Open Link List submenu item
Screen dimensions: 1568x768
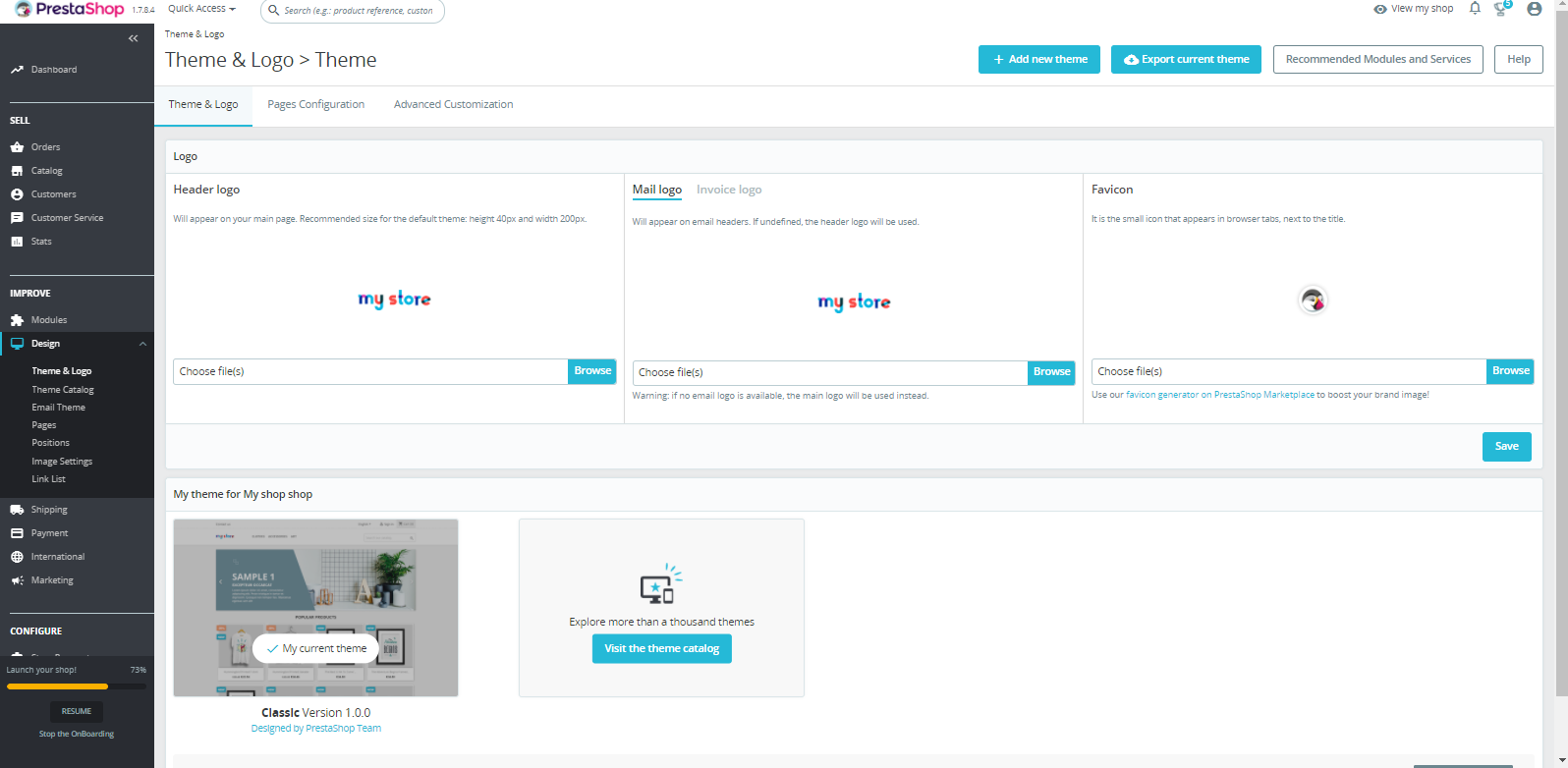(48, 479)
